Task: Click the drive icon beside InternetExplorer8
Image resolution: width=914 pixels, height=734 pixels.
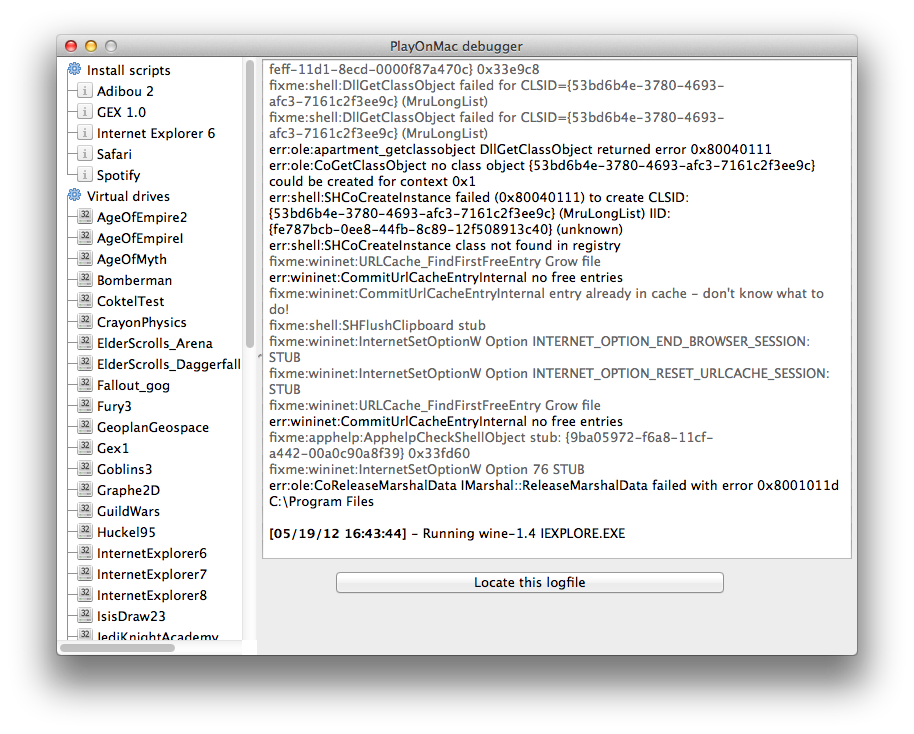Action: 85,595
